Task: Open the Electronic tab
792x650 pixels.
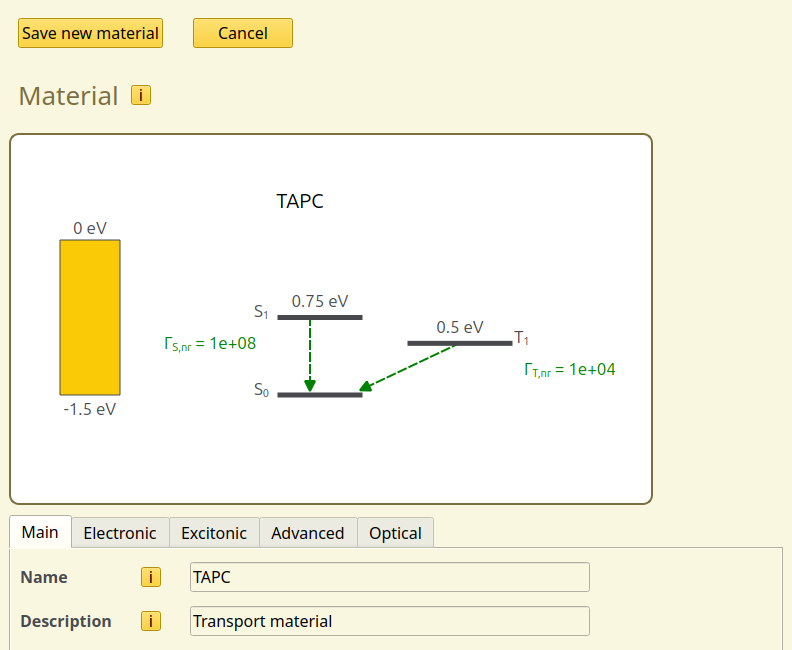Action: click(120, 533)
